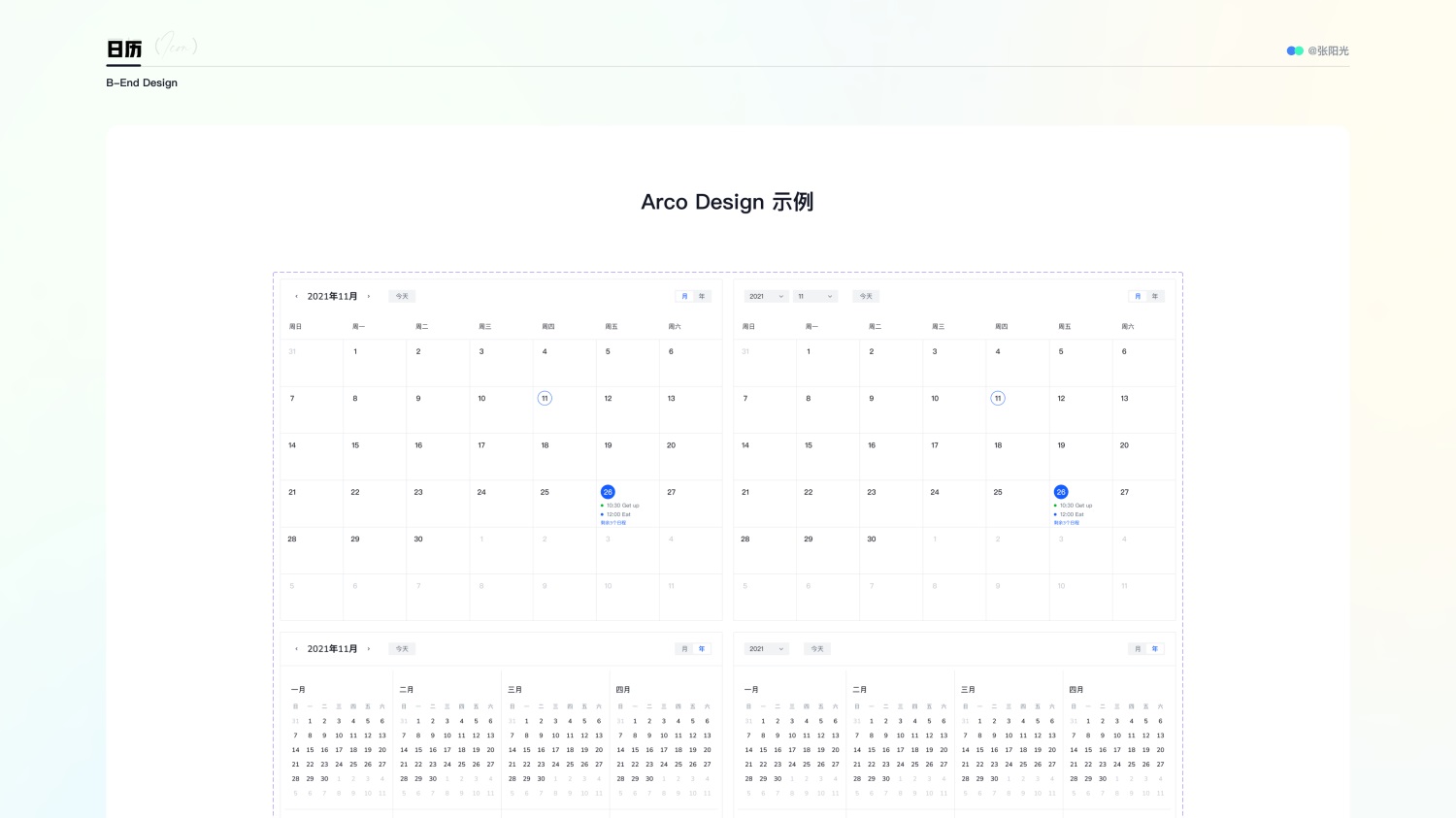Go to previous month in arrow-navigation month calendar
This screenshot has height=818, width=1456.
pos(296,296)
